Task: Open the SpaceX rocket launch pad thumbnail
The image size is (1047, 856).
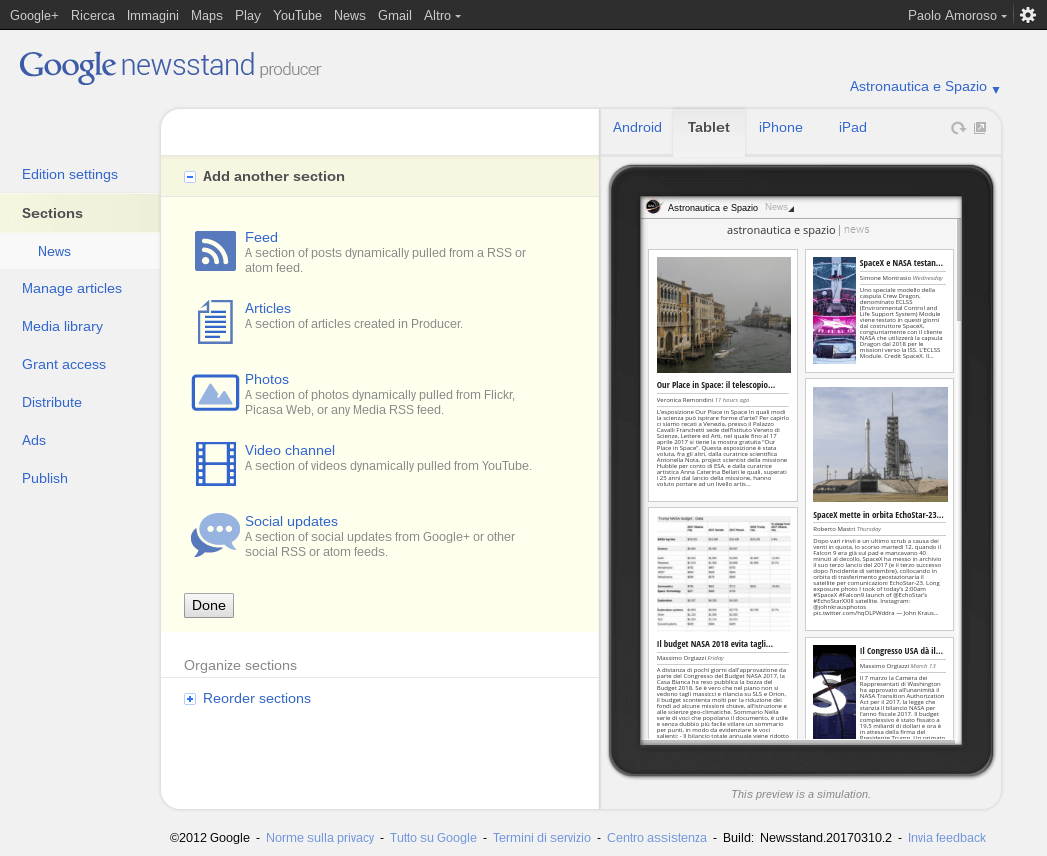Action: (x=880, y=444)
